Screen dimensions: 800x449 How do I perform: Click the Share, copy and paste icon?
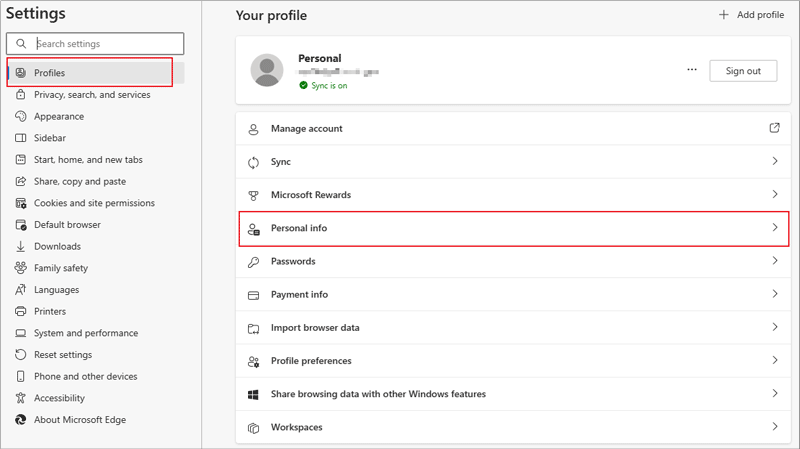pos(20,181)
